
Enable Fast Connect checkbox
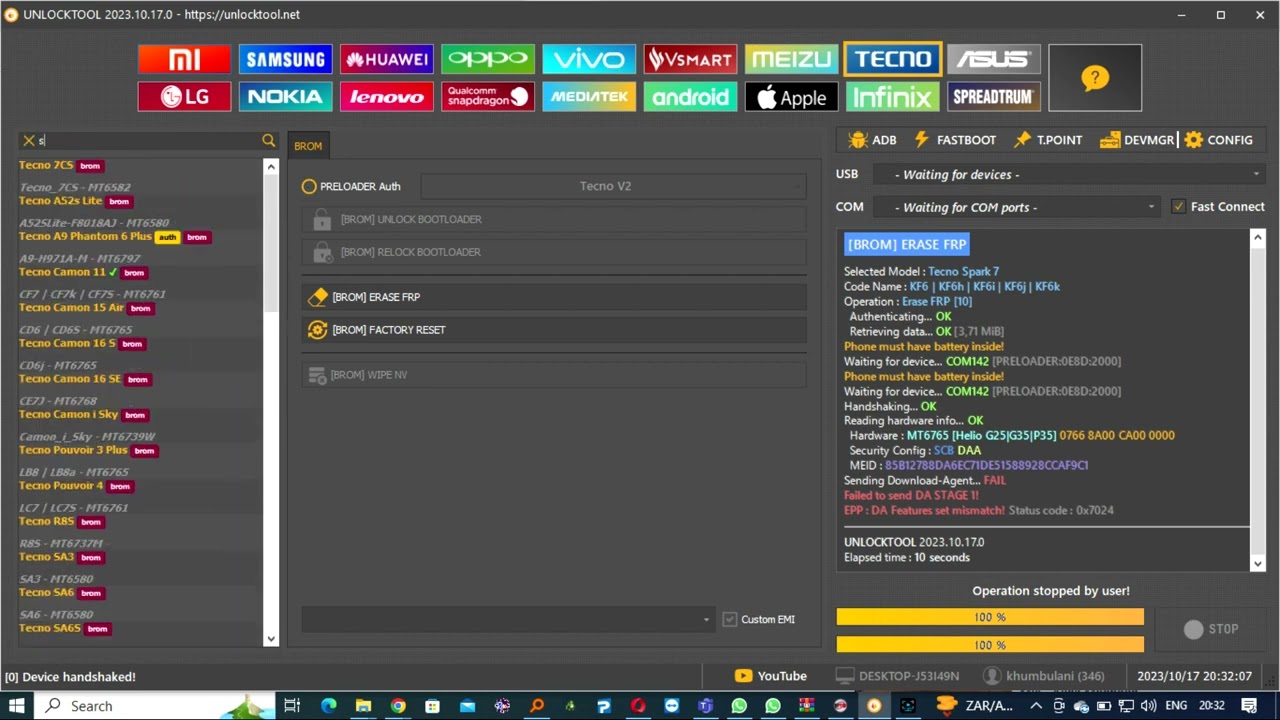1178,206
